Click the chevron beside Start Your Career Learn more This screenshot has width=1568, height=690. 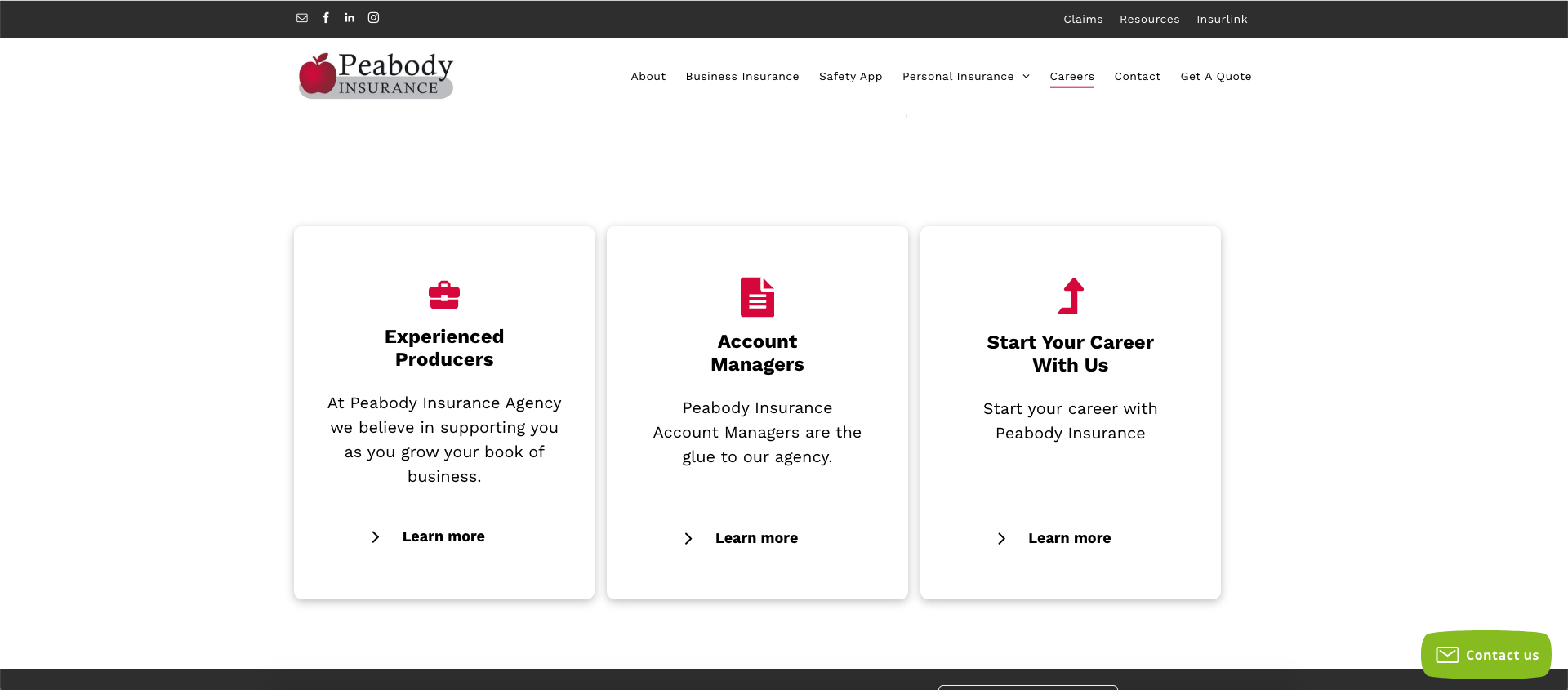(1001, 539)
